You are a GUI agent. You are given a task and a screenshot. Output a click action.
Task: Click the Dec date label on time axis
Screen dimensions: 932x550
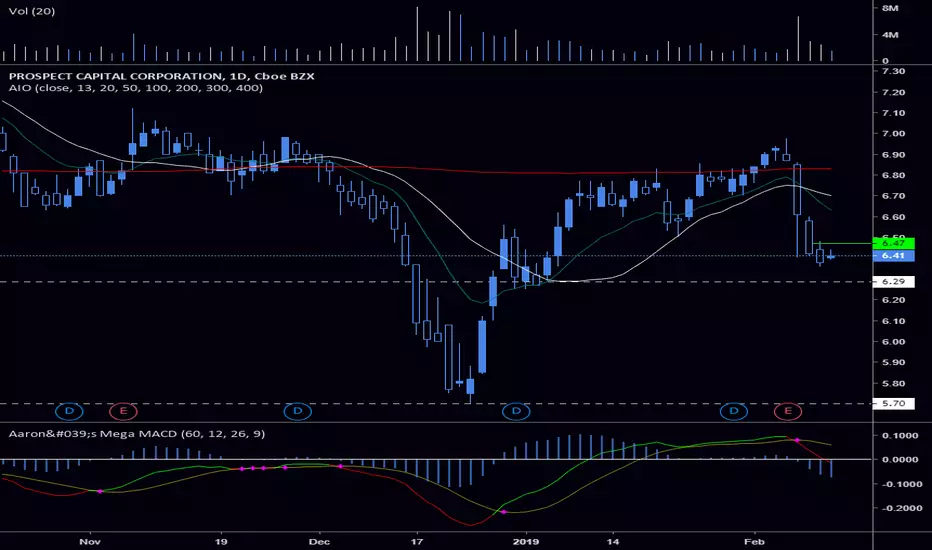click(x=319, y=541)
